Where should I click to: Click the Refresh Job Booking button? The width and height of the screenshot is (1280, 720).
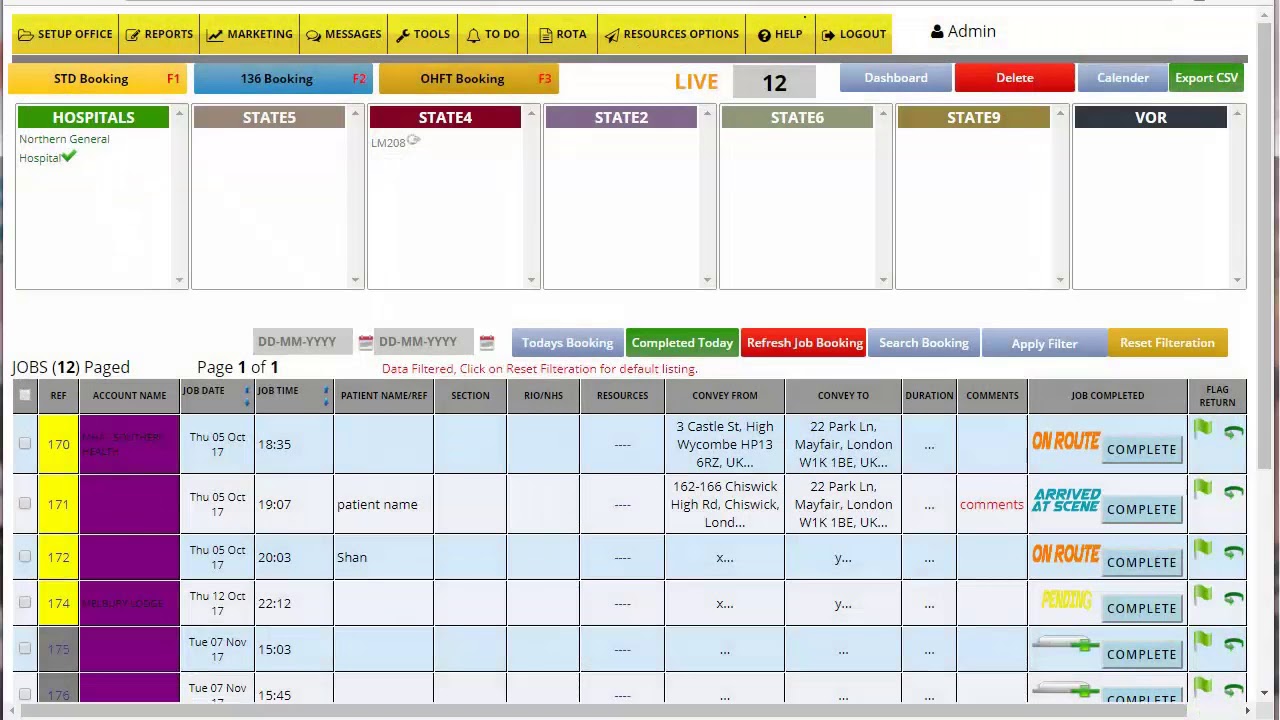pos(805,343)
